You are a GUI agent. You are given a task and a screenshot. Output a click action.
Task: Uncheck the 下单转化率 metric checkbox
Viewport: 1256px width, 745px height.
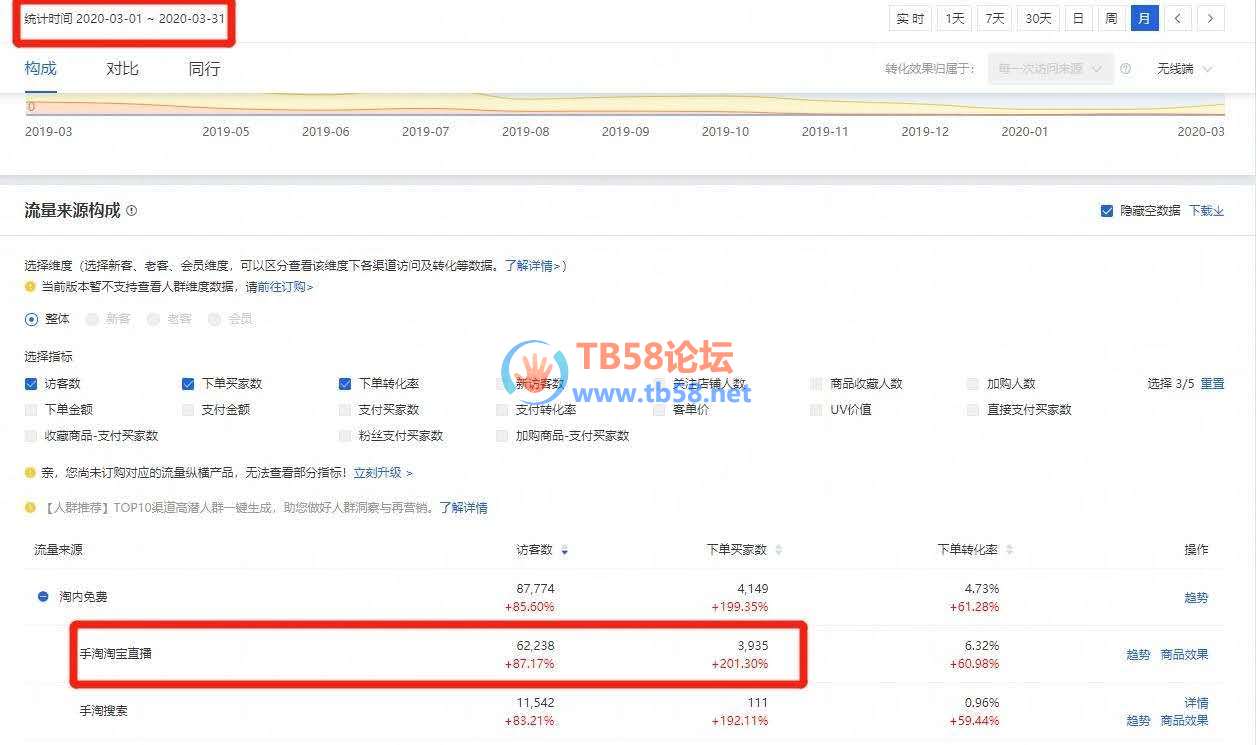tap(345, 383)
